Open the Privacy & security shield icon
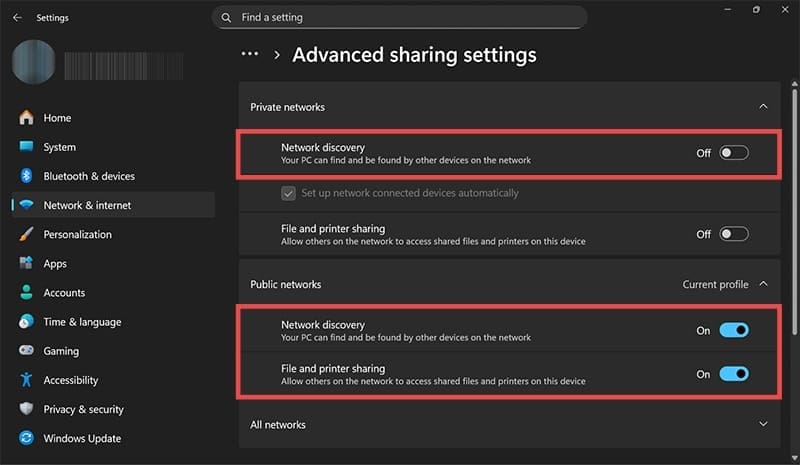The height and width of the screenshot is (465, 800). [26, 409]
